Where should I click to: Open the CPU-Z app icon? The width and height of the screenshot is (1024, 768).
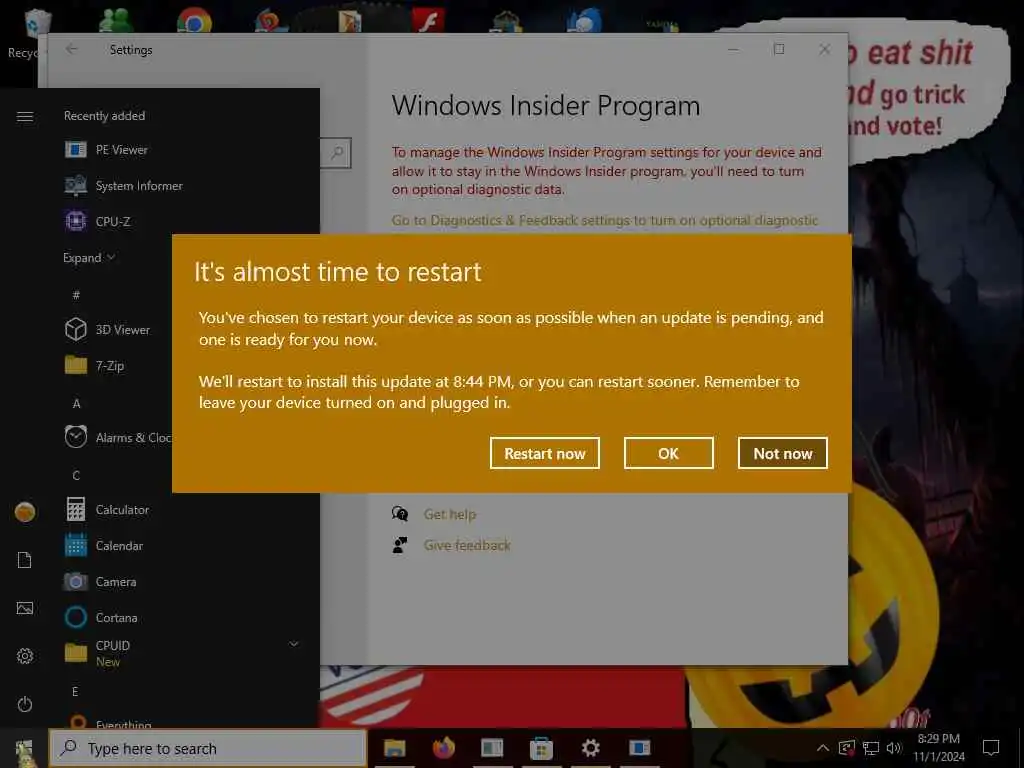point(76,221)
